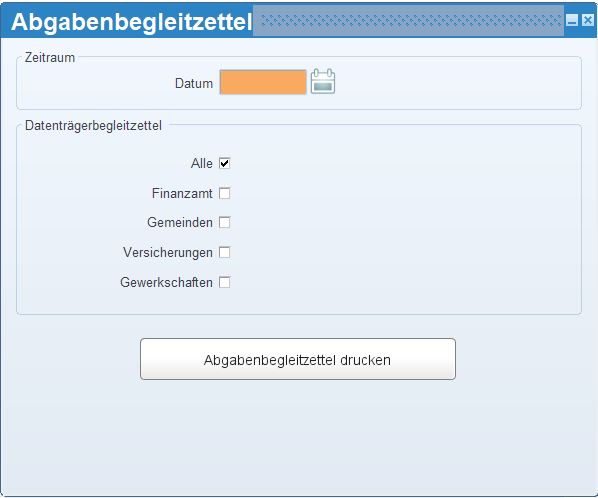The image size is (598, 498).
Task: Select the Gewerkschaften checkbox
Action: tap(225, 282)
